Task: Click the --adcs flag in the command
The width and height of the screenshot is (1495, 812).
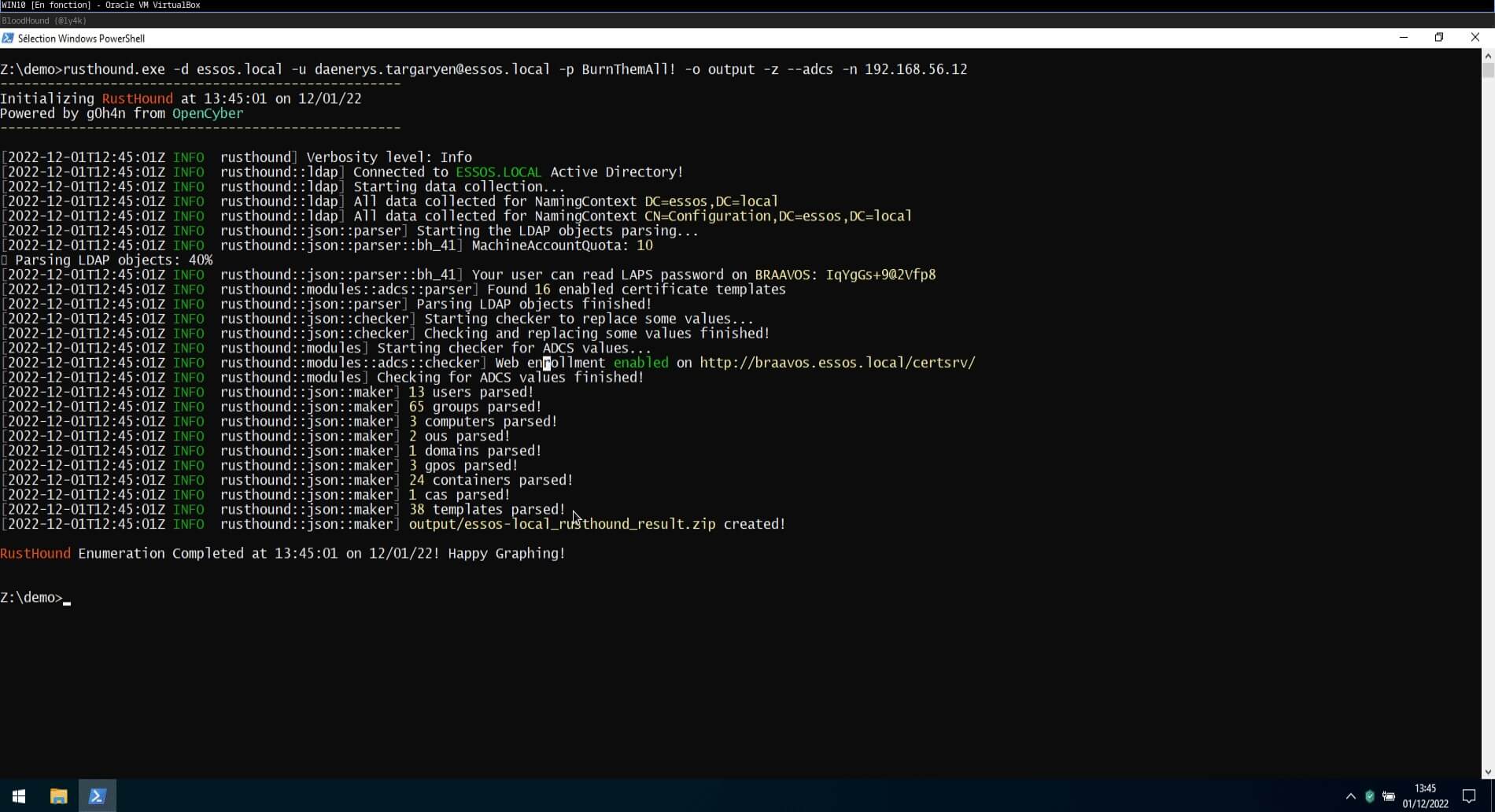Action: (810, 69)
